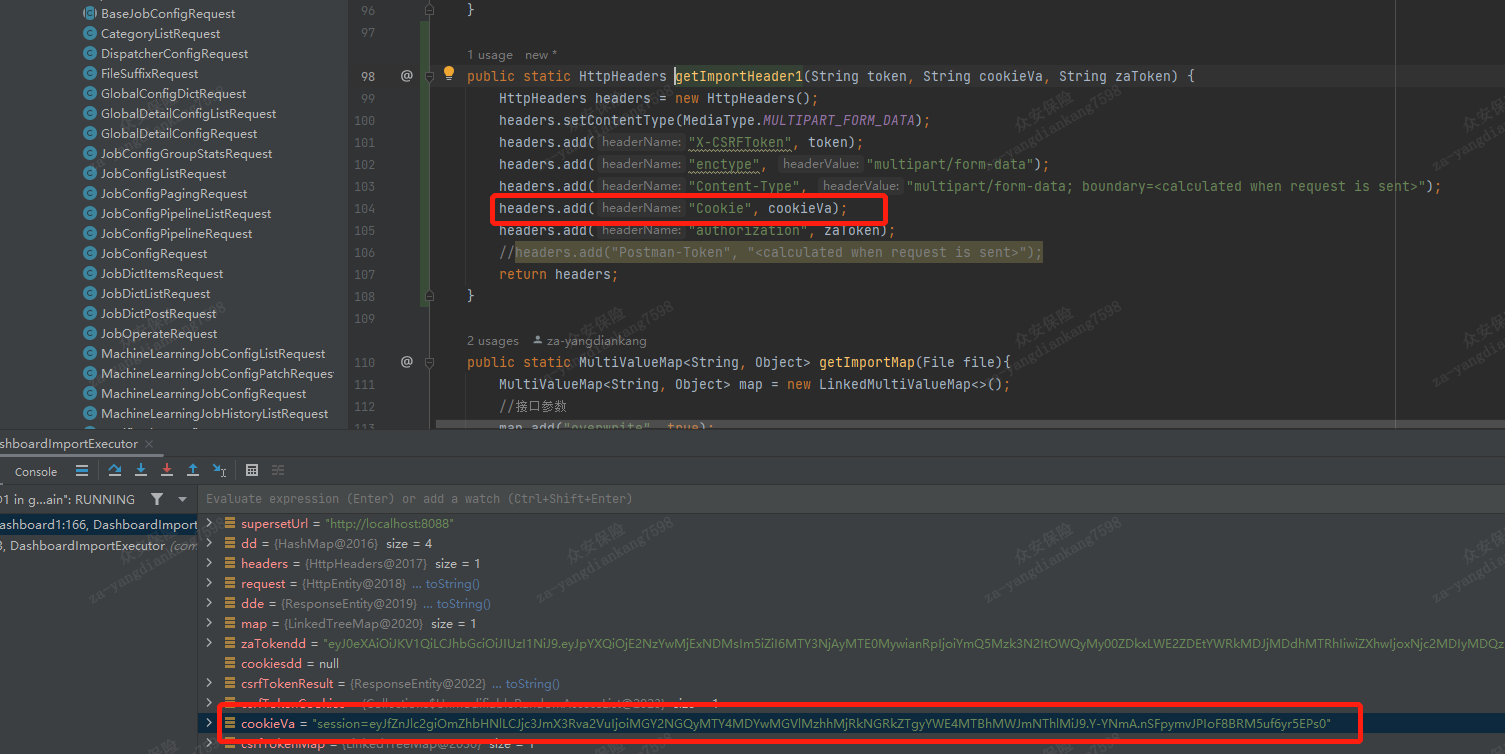Screen dimensions: 1505x754
Task: Click the layout settings icon in debug toolbar
Action: click(278, 470)
